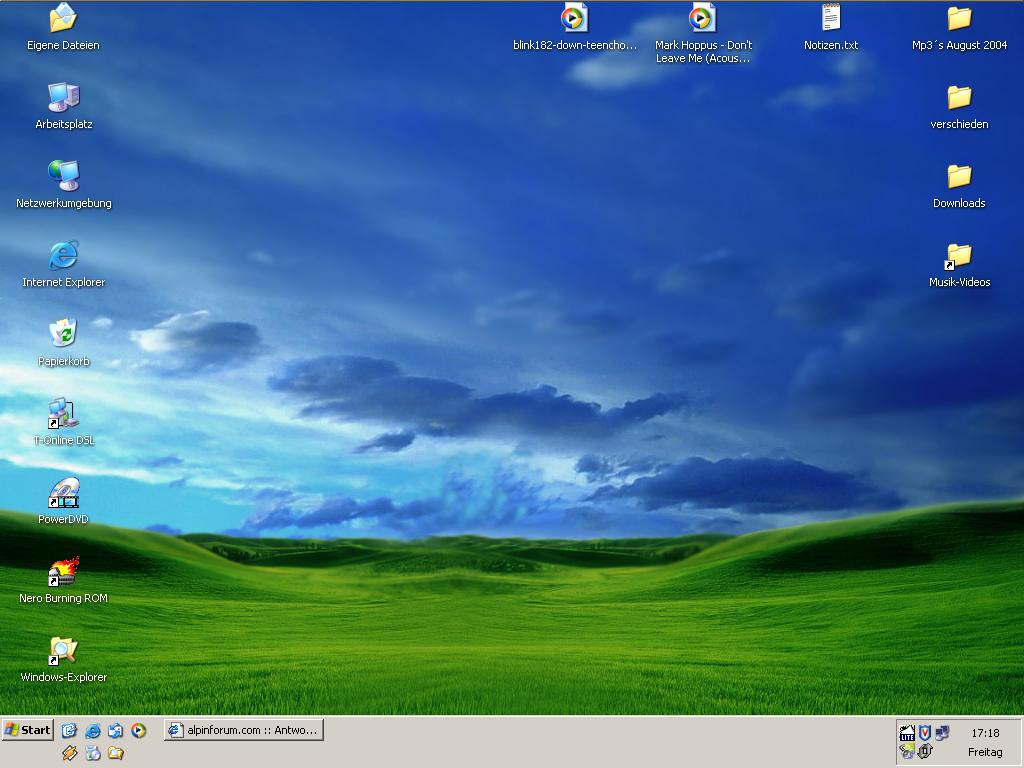Switch to the alpinforum.com taskbar window
The width and height of the screenshot is (1024, 768).
click(x=244, y=730)
